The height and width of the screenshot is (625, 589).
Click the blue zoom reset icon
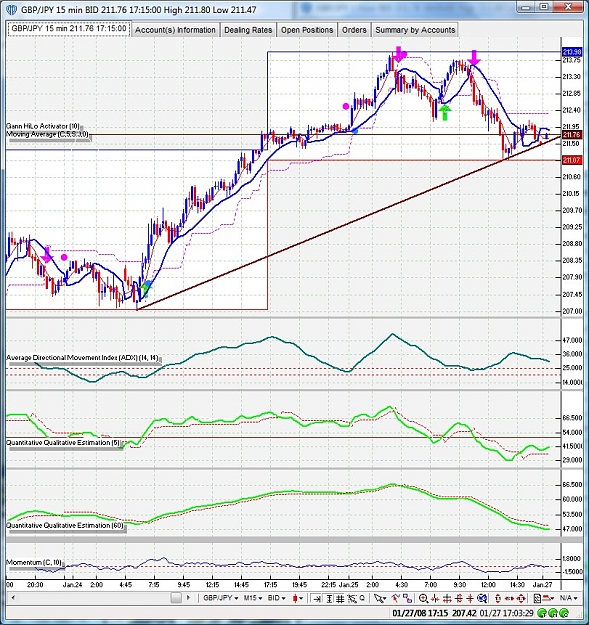coord(482,598)
